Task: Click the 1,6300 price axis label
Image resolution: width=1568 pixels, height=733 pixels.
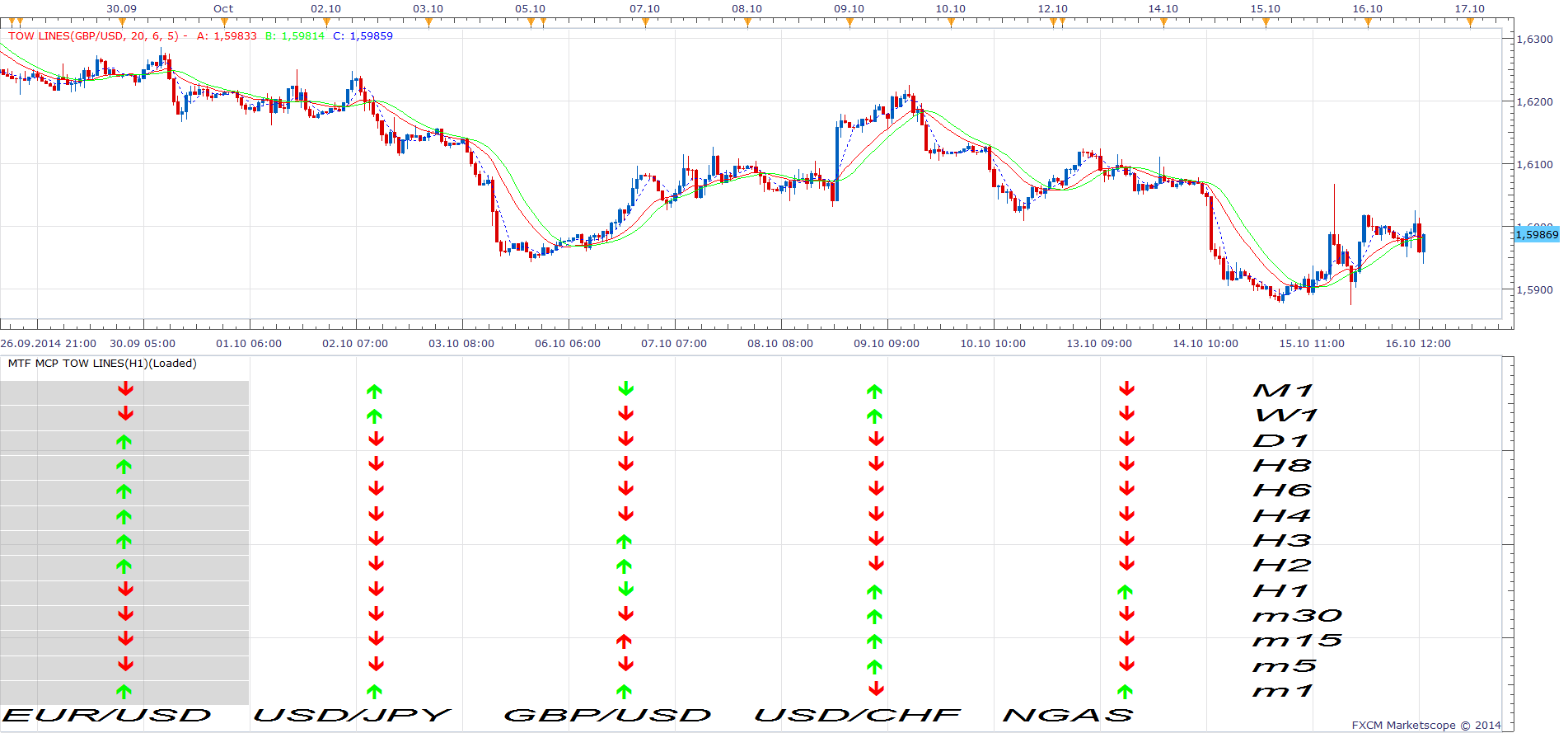Action: 1535,39
